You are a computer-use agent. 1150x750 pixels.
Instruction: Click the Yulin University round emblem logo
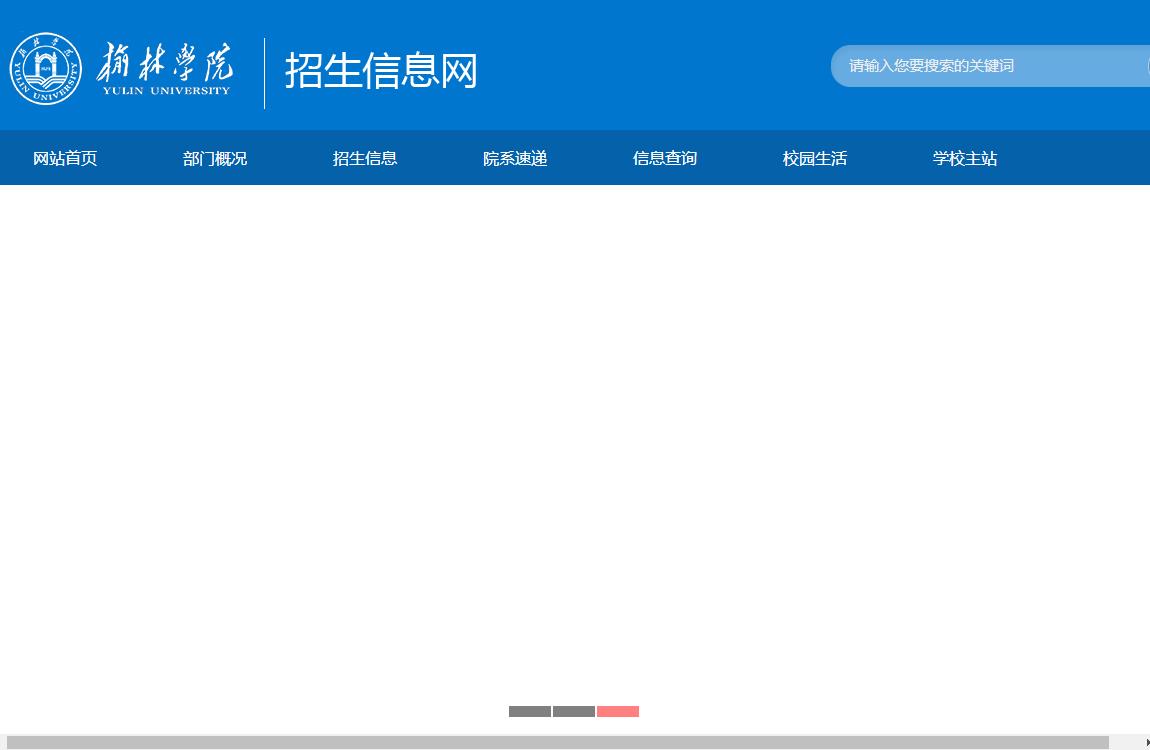[45, 69]
